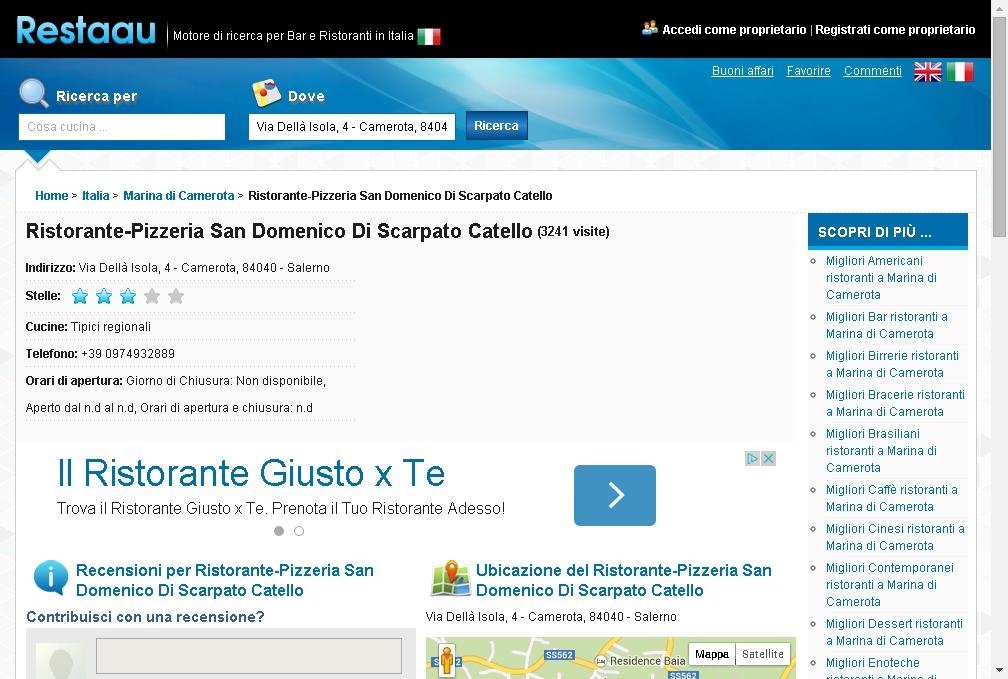Image resolution: width=1008 pixels, height=679 pixels.
Task: Focus the Dove address field
Action: (x=352, y=127)
